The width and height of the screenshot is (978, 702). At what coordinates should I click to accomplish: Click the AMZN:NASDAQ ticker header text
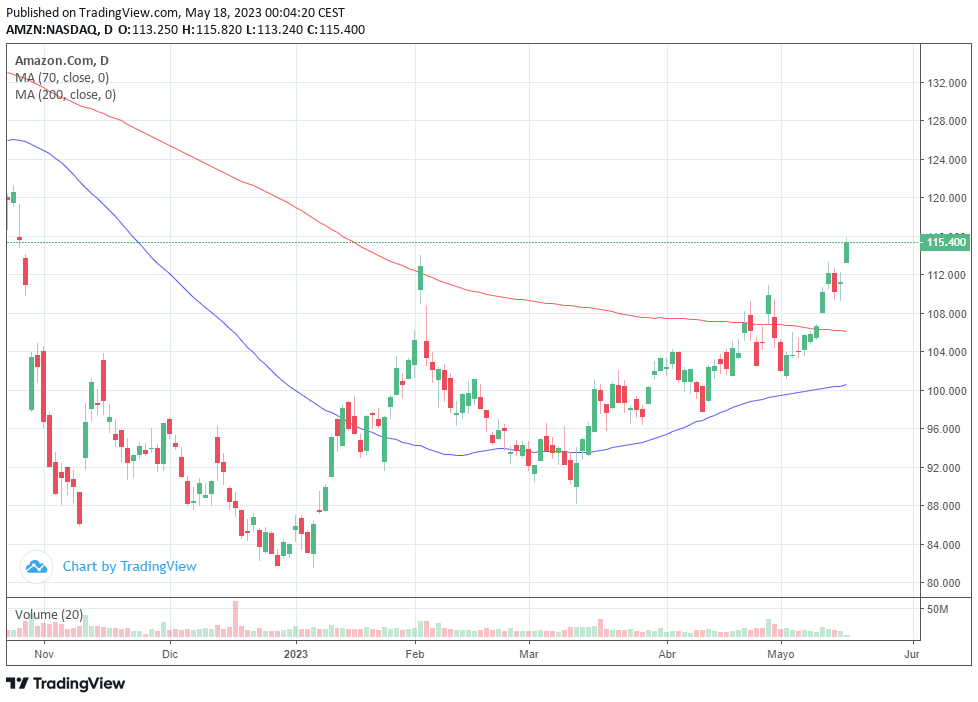click(x=51, y=29)
